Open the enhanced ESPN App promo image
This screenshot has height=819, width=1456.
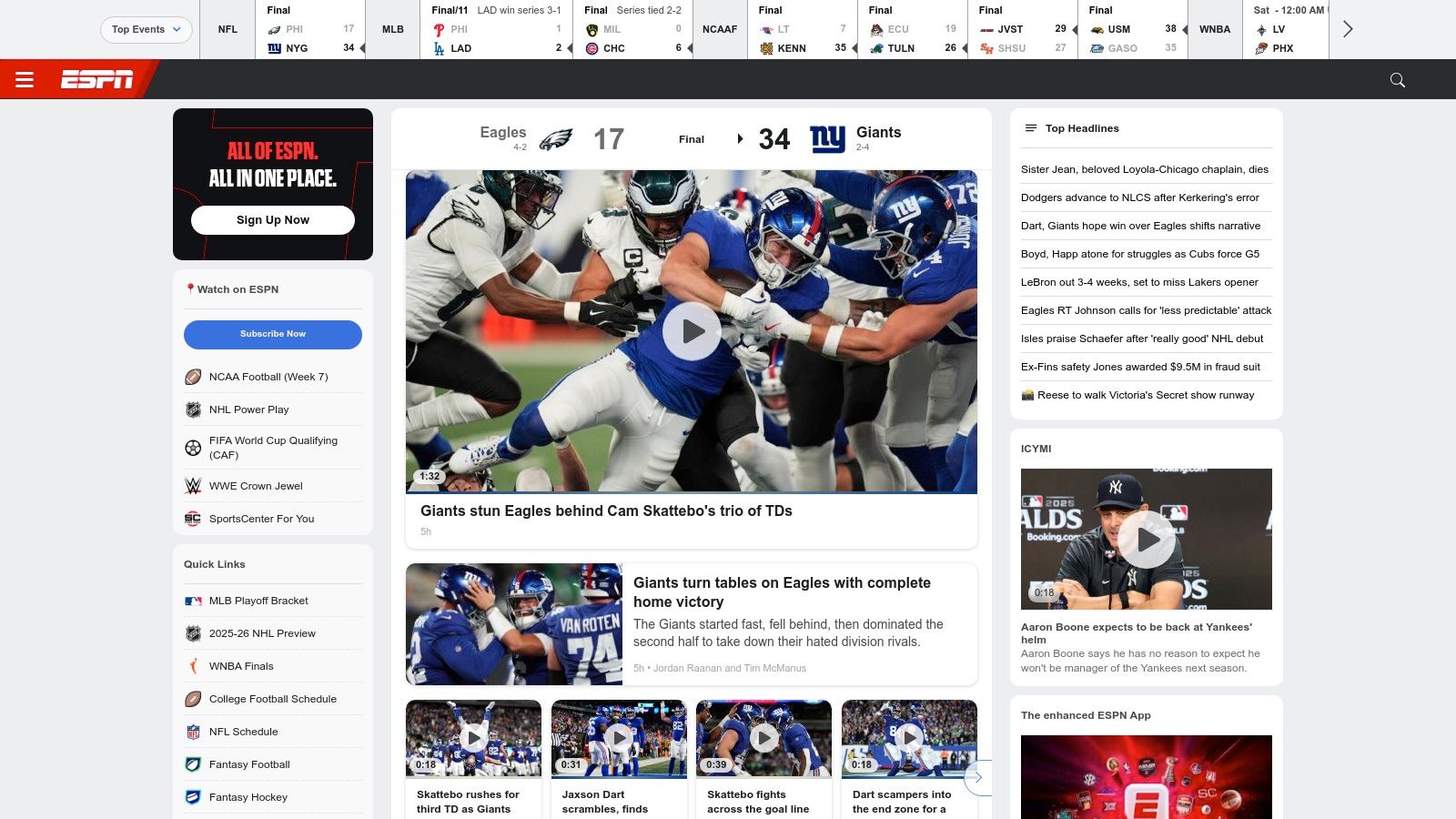point(1147,777)
